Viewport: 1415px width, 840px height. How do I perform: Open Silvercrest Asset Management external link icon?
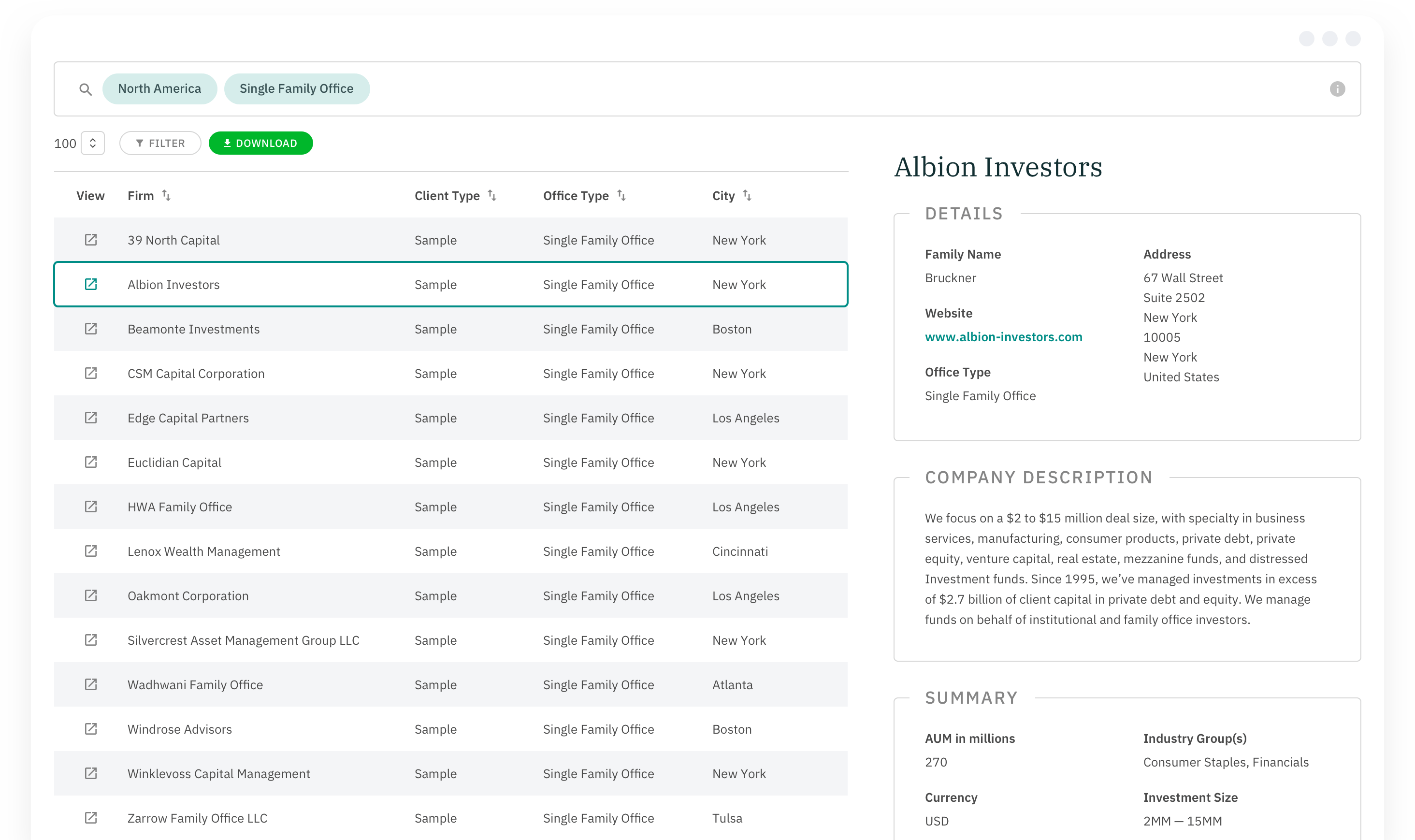coord(90,639)
